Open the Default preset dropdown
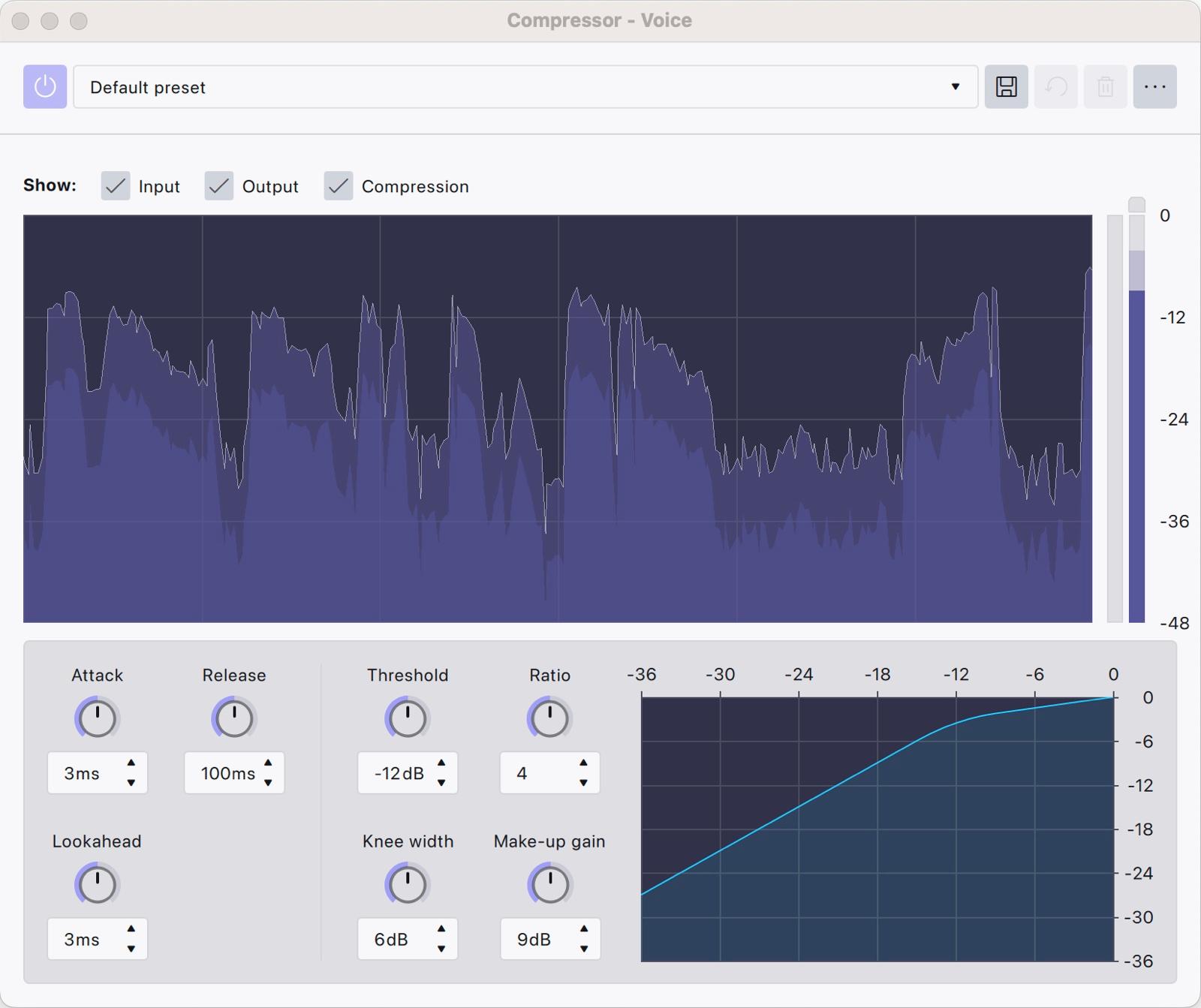Image resolution: width=1201 pixels, height=1008 pixels. click(x=525, y=87)
